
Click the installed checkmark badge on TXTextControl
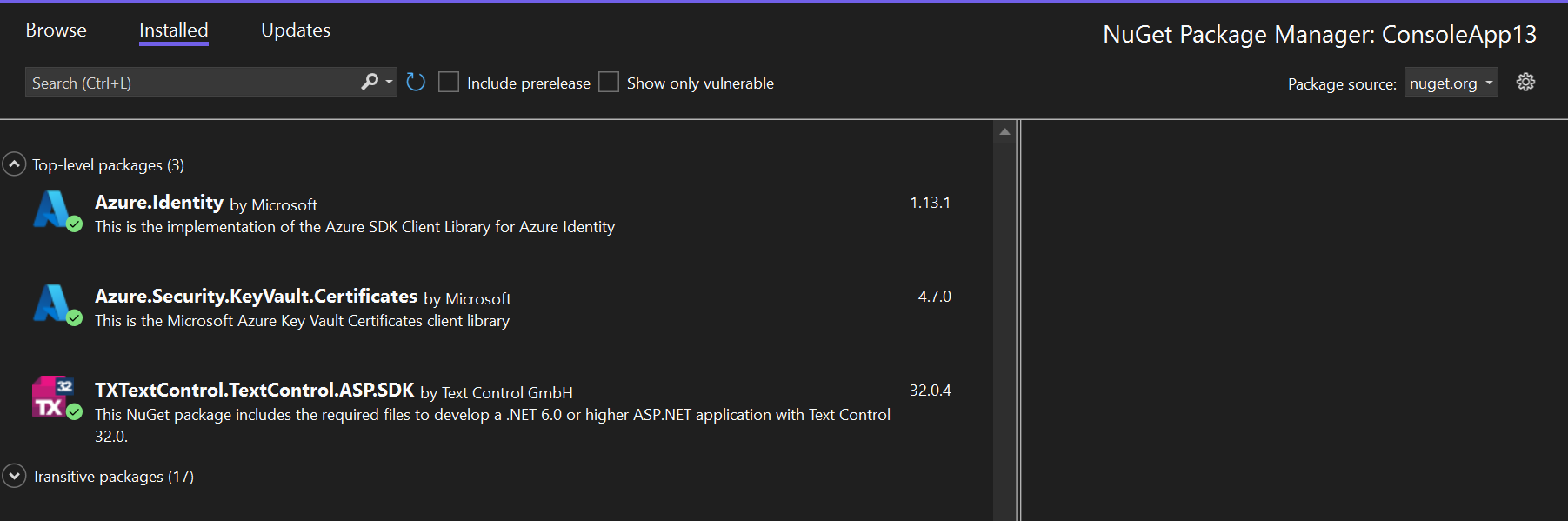pyautogui.click(x=75, y=412)
